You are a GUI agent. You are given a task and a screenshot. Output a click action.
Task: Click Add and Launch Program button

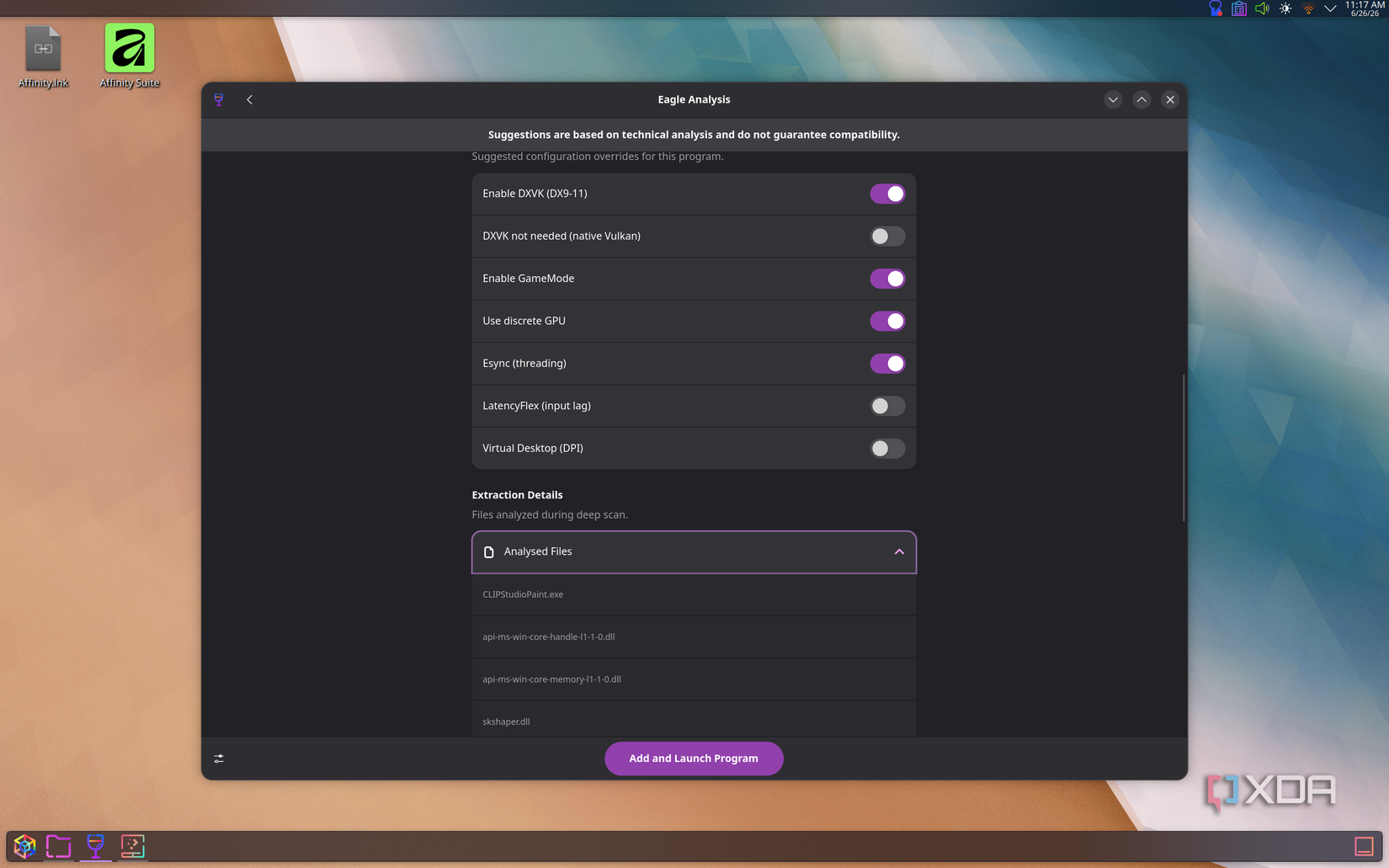pyautogui.click(x=694, y=759)
